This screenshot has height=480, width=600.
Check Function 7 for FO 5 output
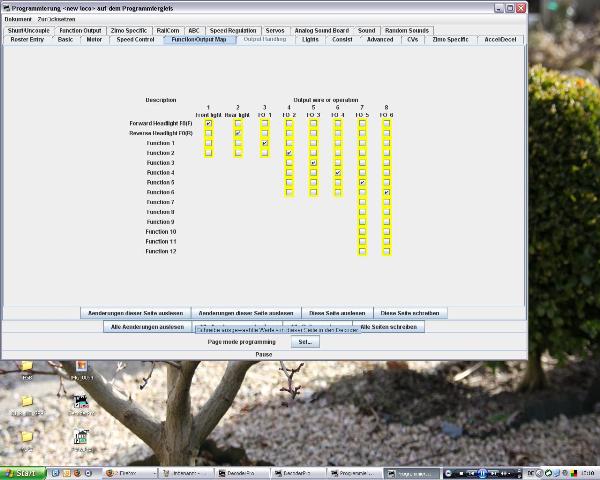pyautogui.click(x=362, y=202)
